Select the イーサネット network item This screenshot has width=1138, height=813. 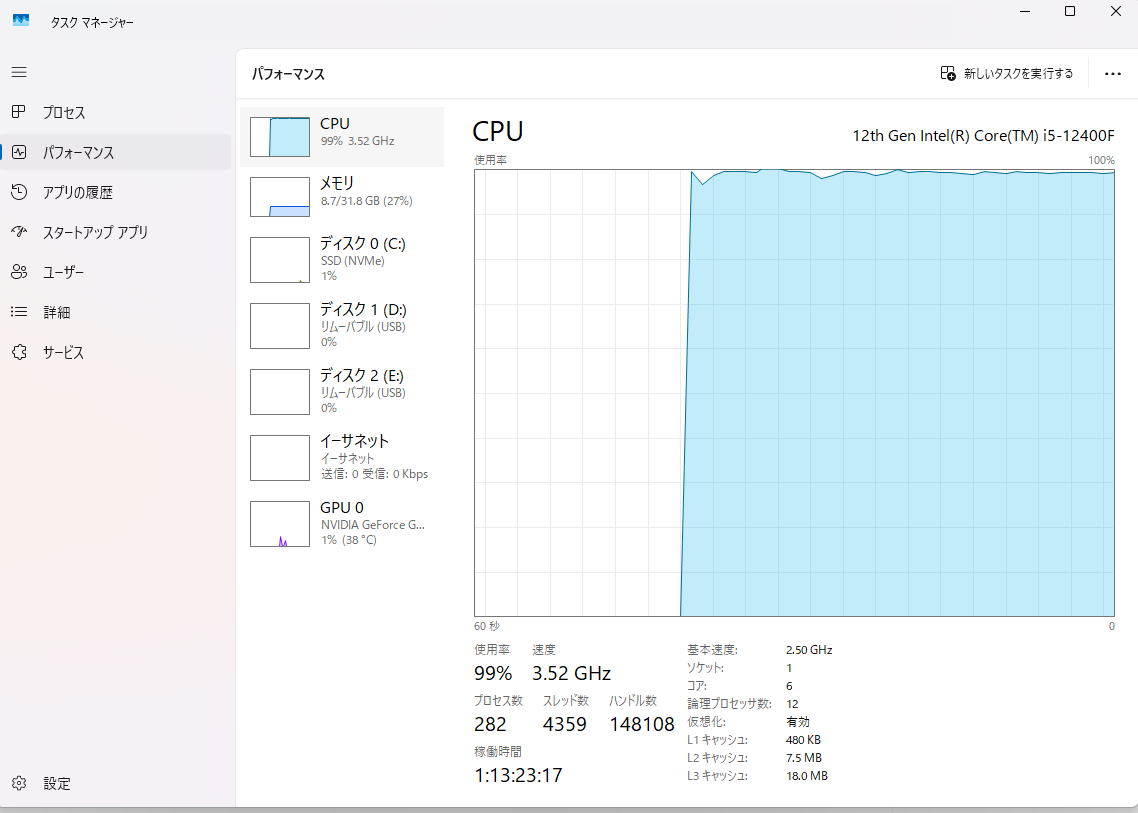[342, 457]
